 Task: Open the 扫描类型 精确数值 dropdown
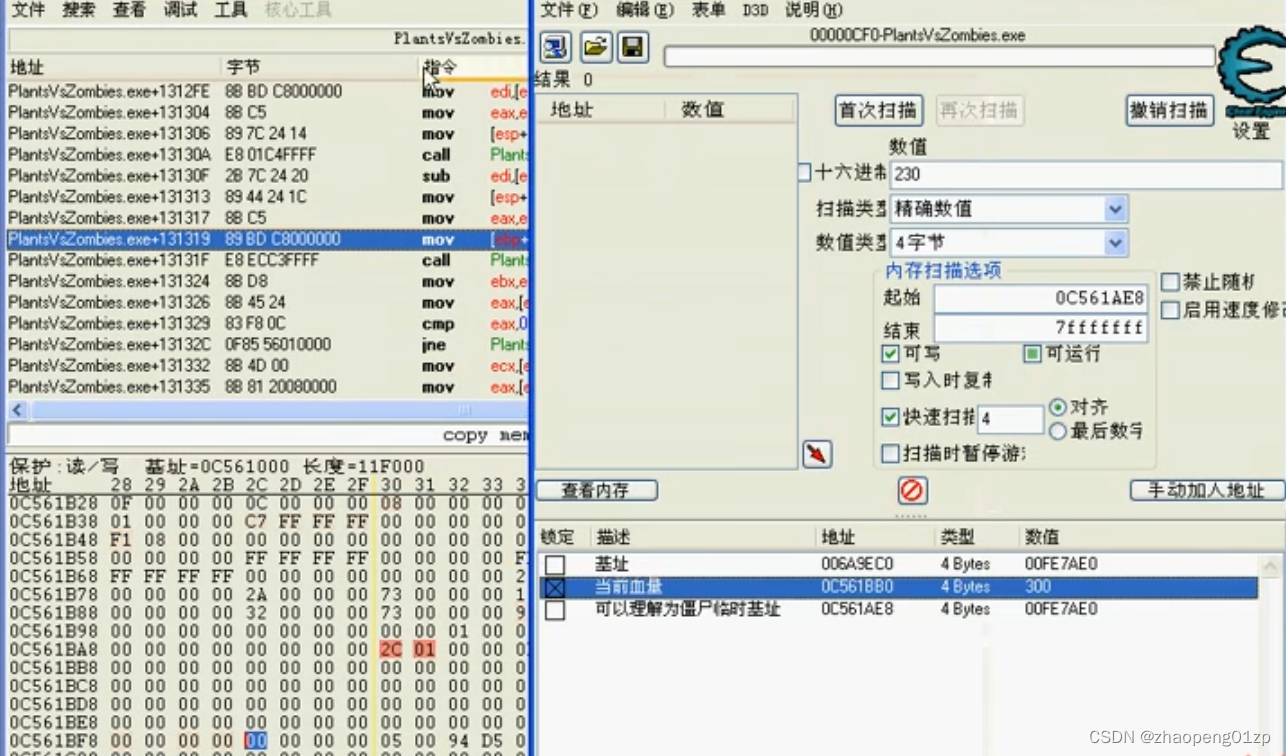[x=1116, y=209]
